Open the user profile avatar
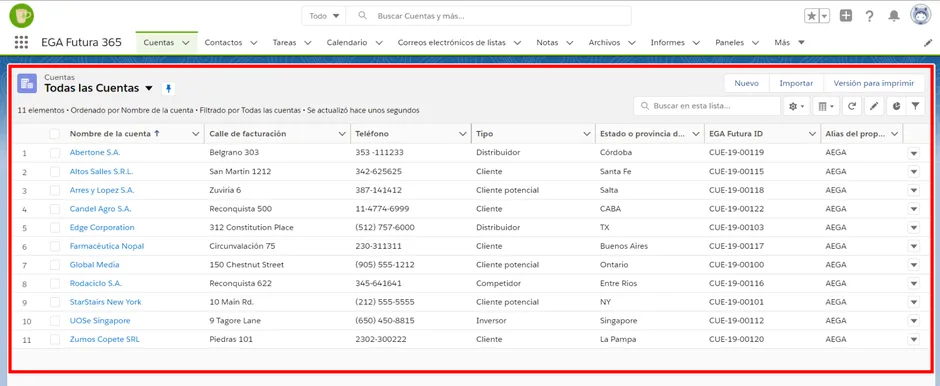940x386 pixels. (x=920, y=15)
